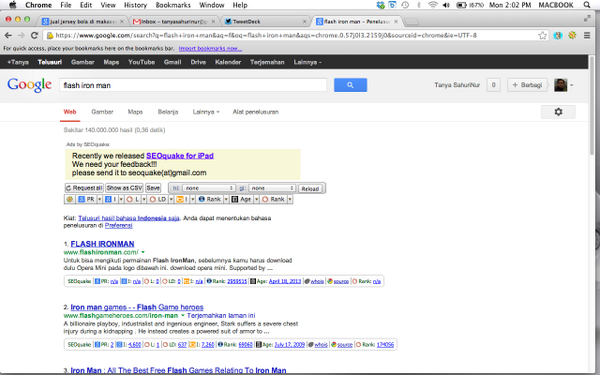Open Chrome's hamburger menu icon
The image size is (600, 375).
[x=587, y=35]
